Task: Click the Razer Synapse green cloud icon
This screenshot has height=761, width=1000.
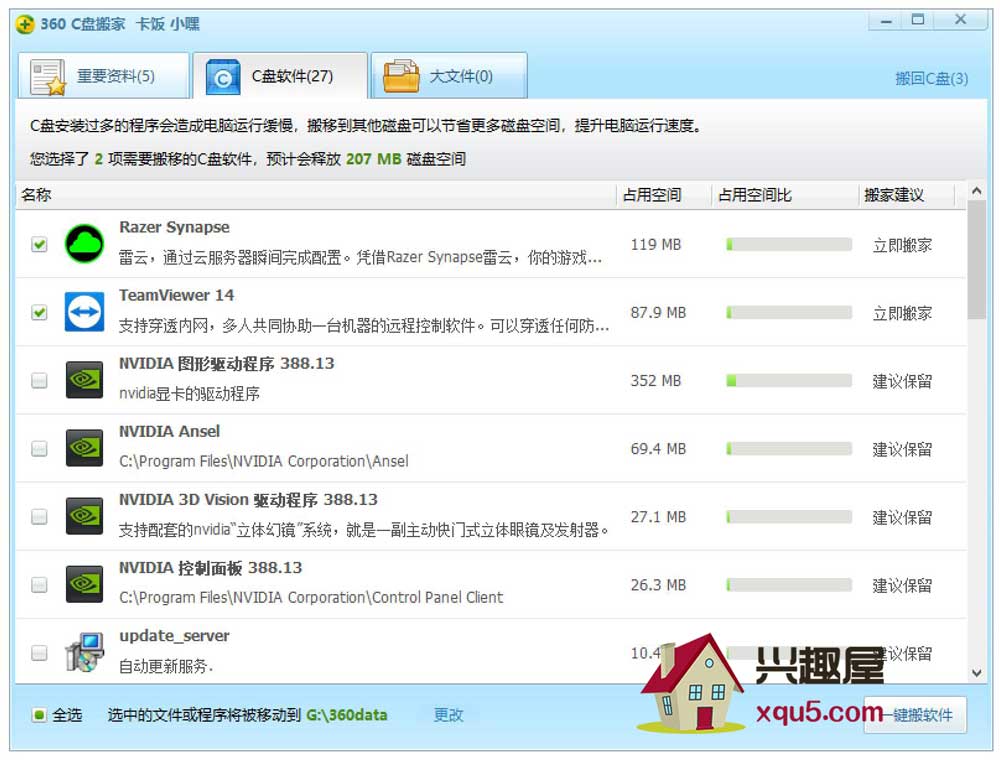Action: pyautogui.click(x=84, y=244)
